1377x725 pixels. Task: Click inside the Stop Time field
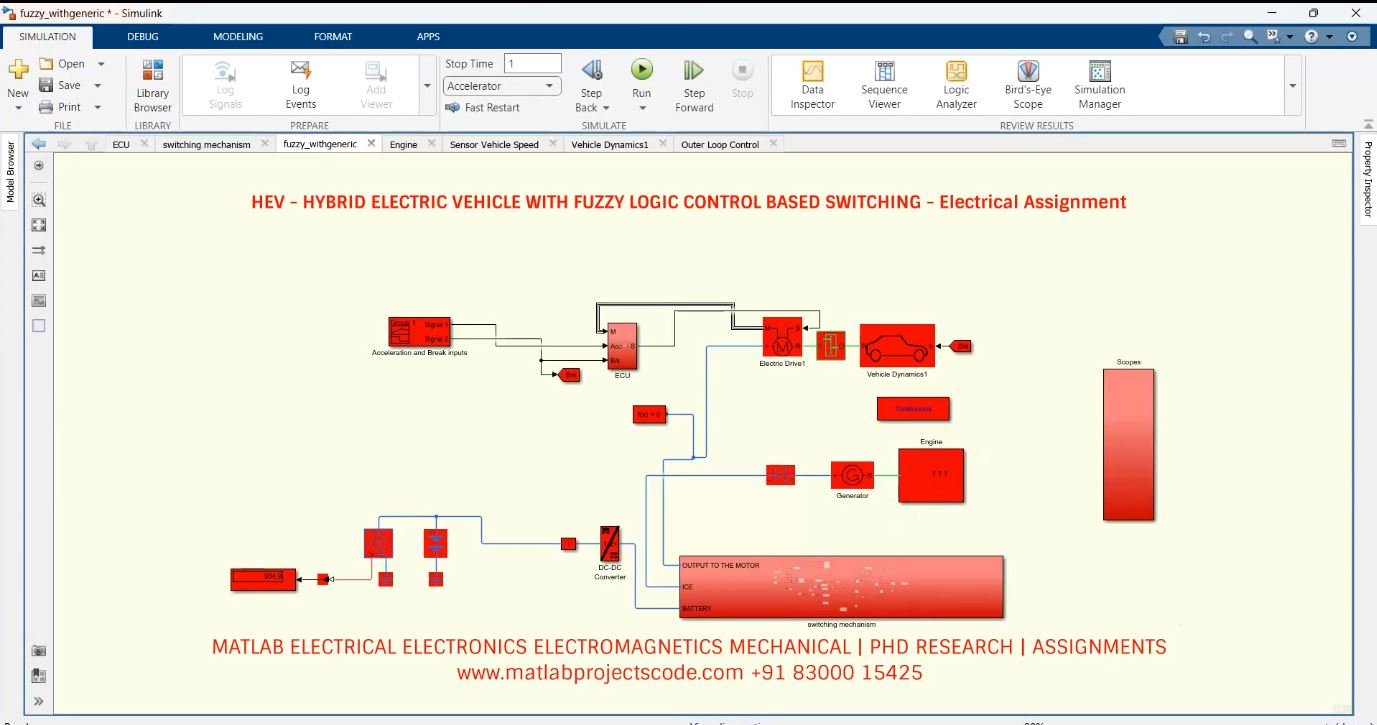(531, 62)
